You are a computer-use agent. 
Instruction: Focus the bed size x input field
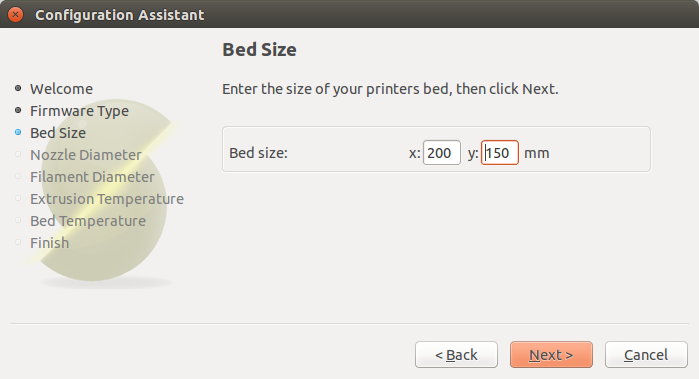pos(441,152)
